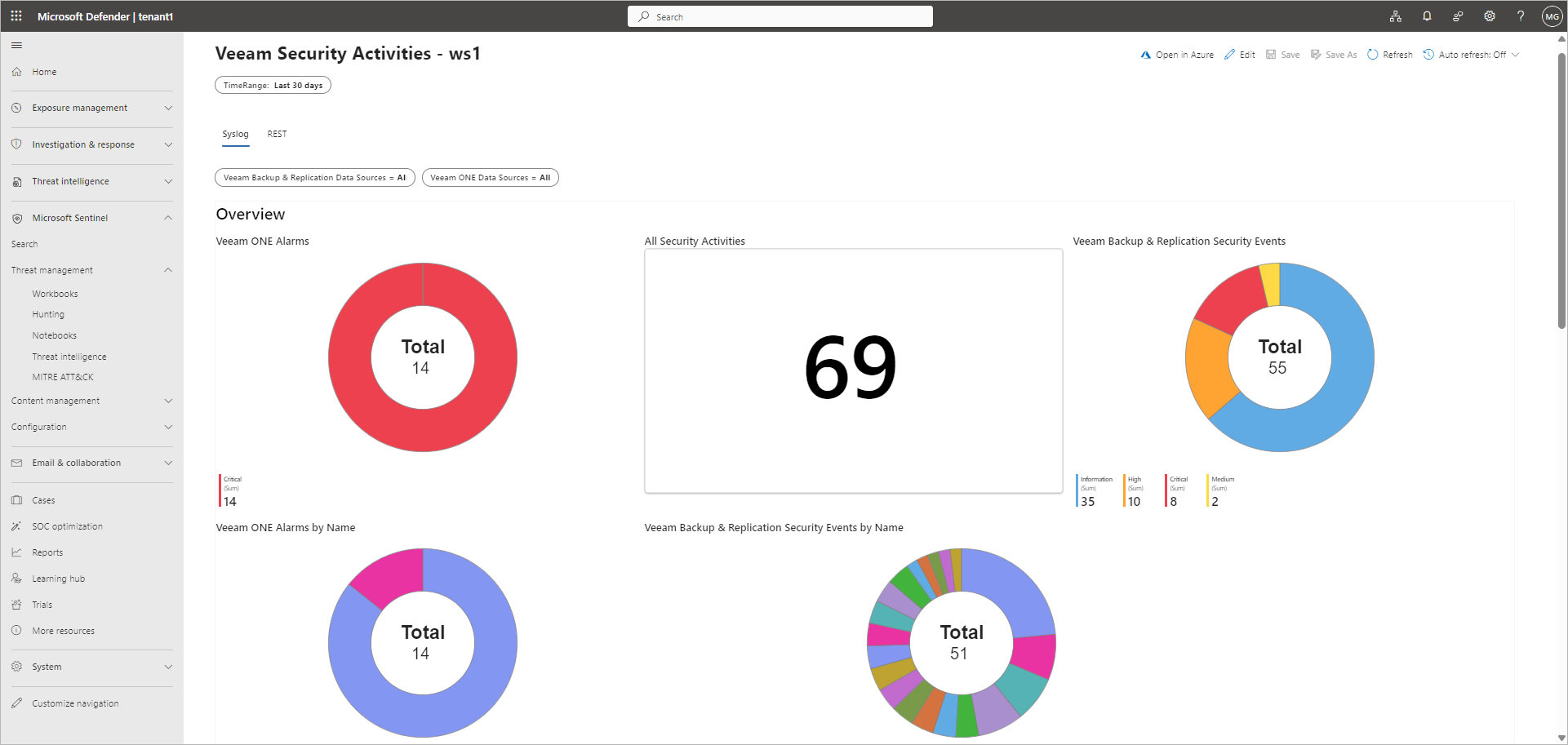Click the Threat intelligence icon

(16, 181)
